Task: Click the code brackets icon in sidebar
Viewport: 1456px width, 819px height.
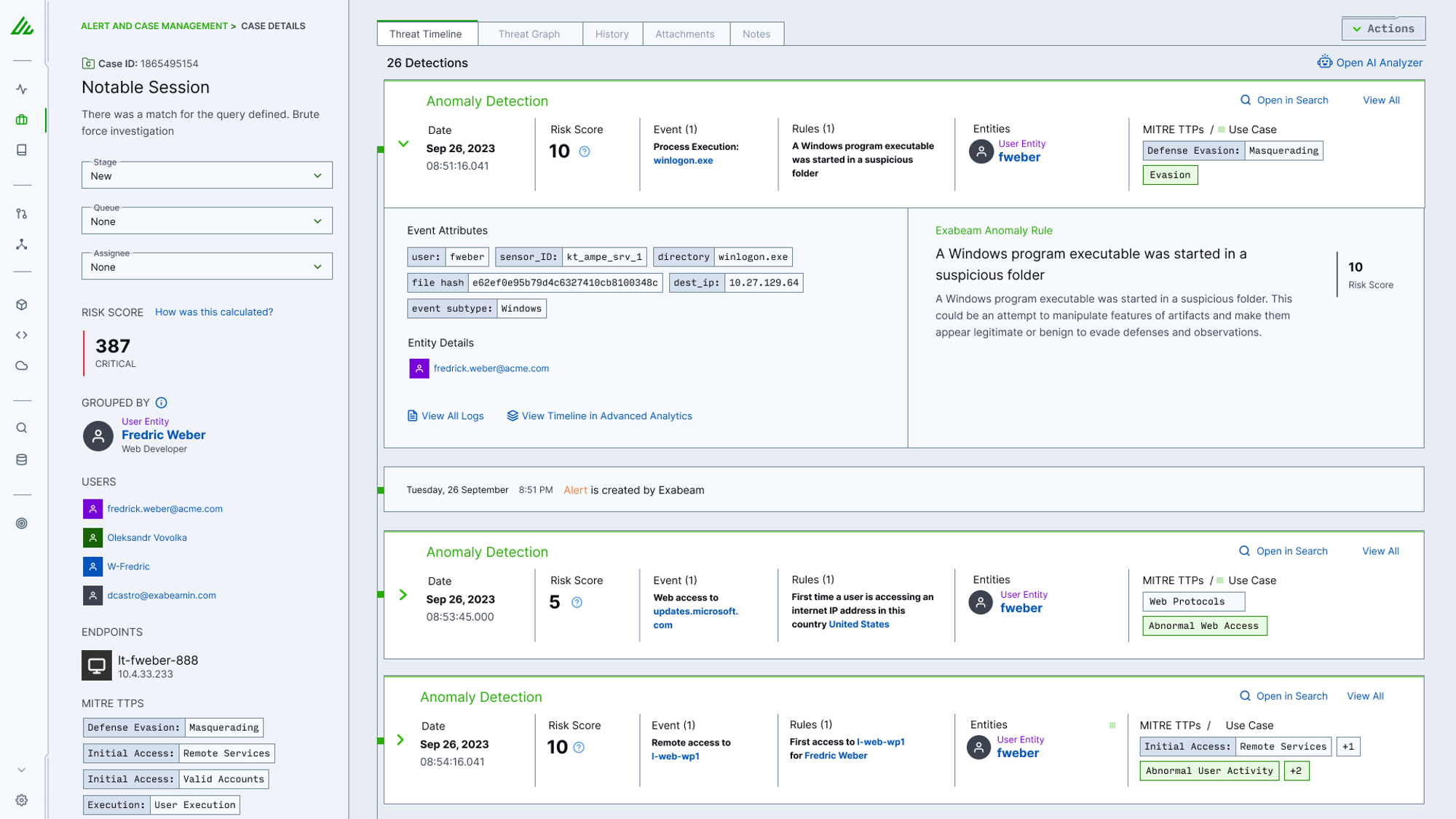Action: 22,336
